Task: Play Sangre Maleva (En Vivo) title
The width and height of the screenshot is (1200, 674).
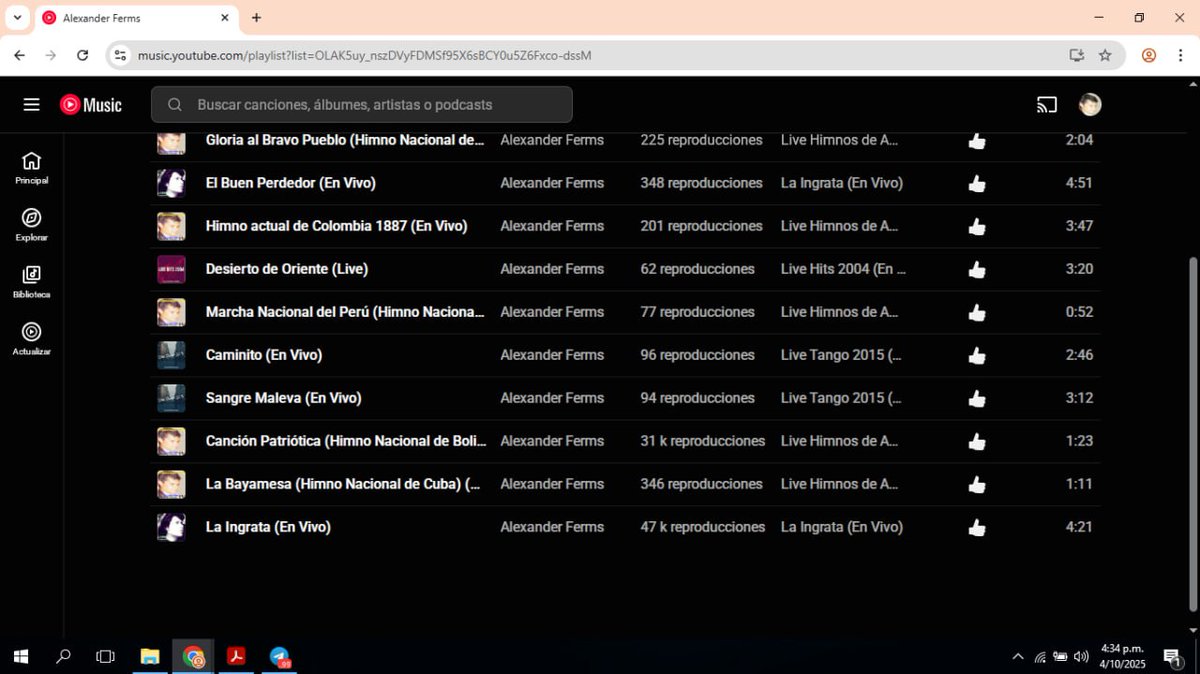Action: pos(283,398)
